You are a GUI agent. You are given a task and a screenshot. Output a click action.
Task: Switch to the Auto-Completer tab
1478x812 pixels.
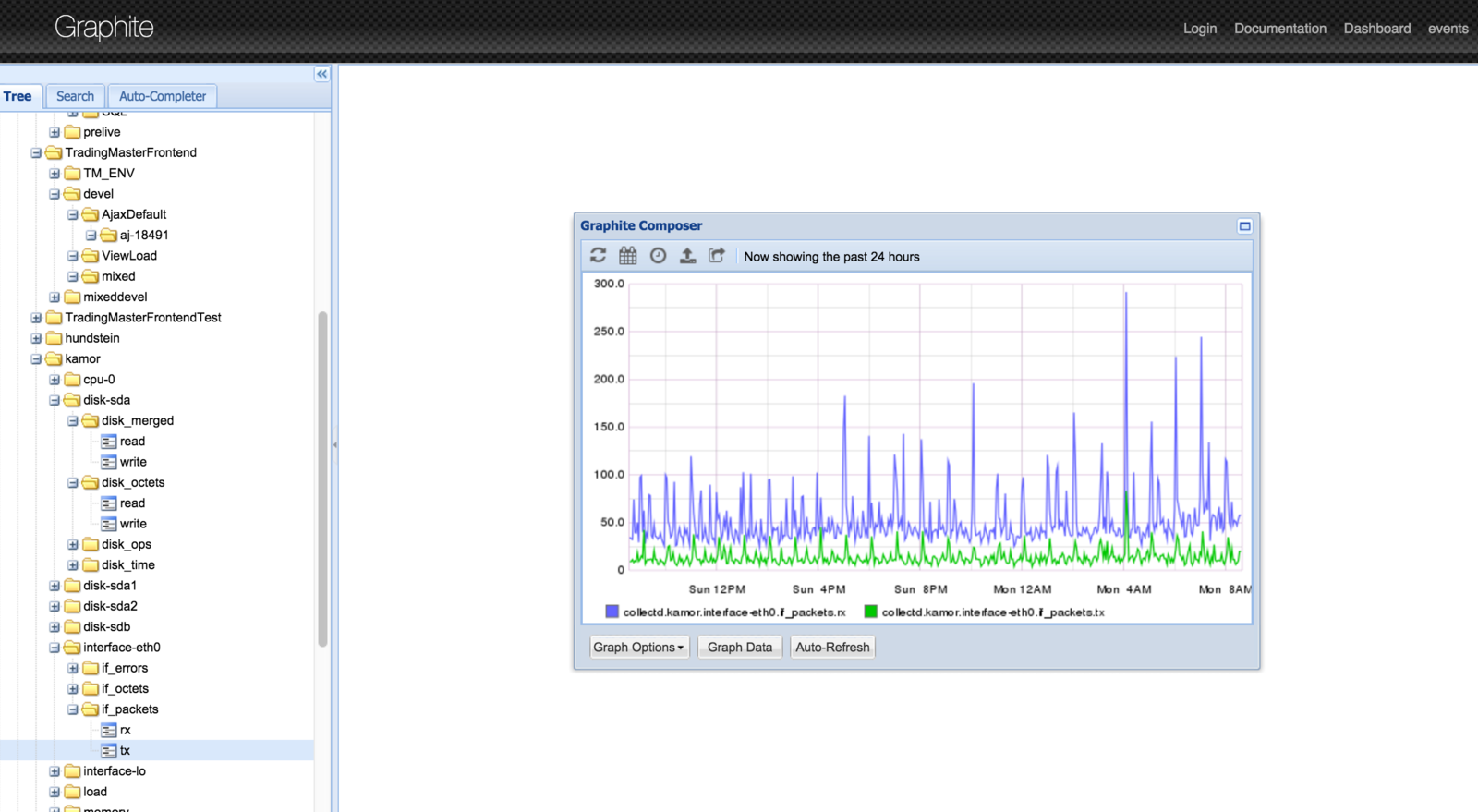tap(163, 96)
